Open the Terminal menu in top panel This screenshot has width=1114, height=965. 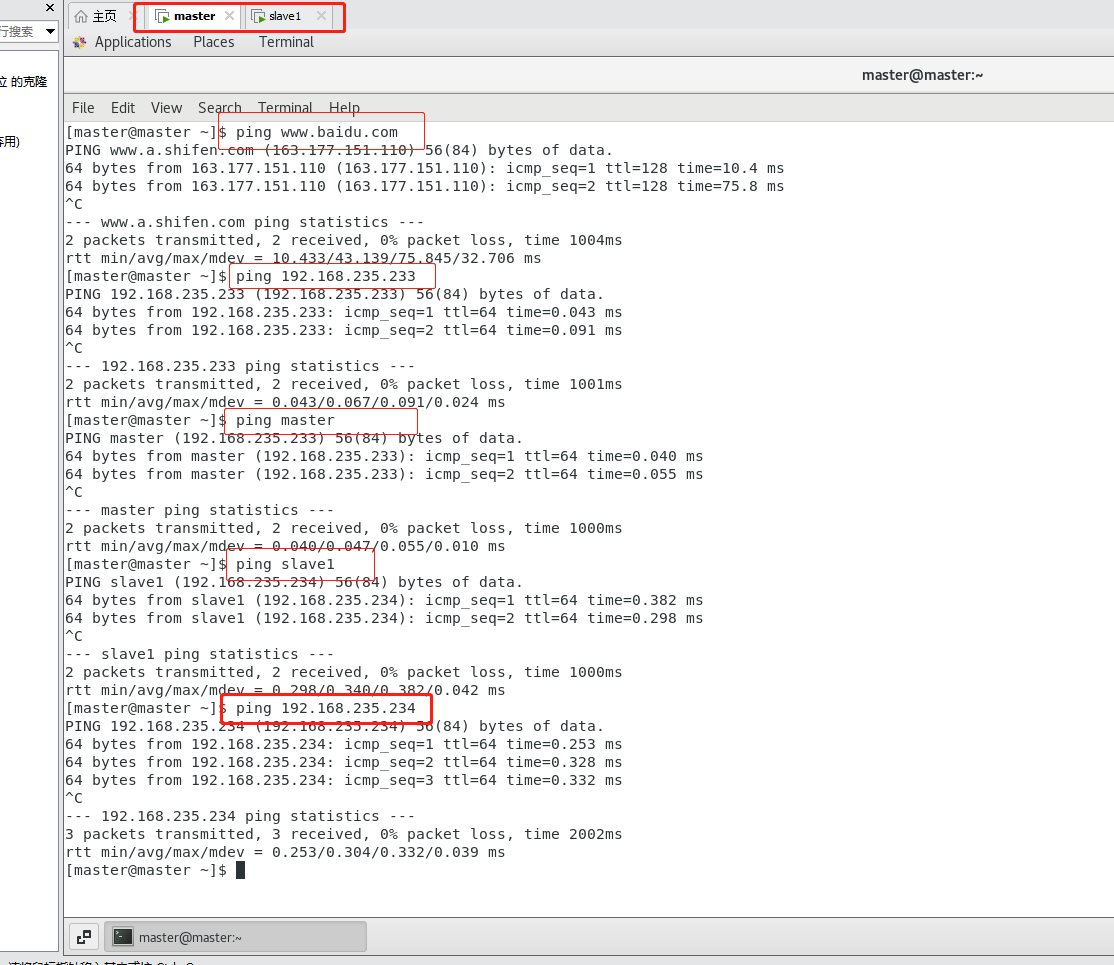pyautogui.click(x=286, y=42)
